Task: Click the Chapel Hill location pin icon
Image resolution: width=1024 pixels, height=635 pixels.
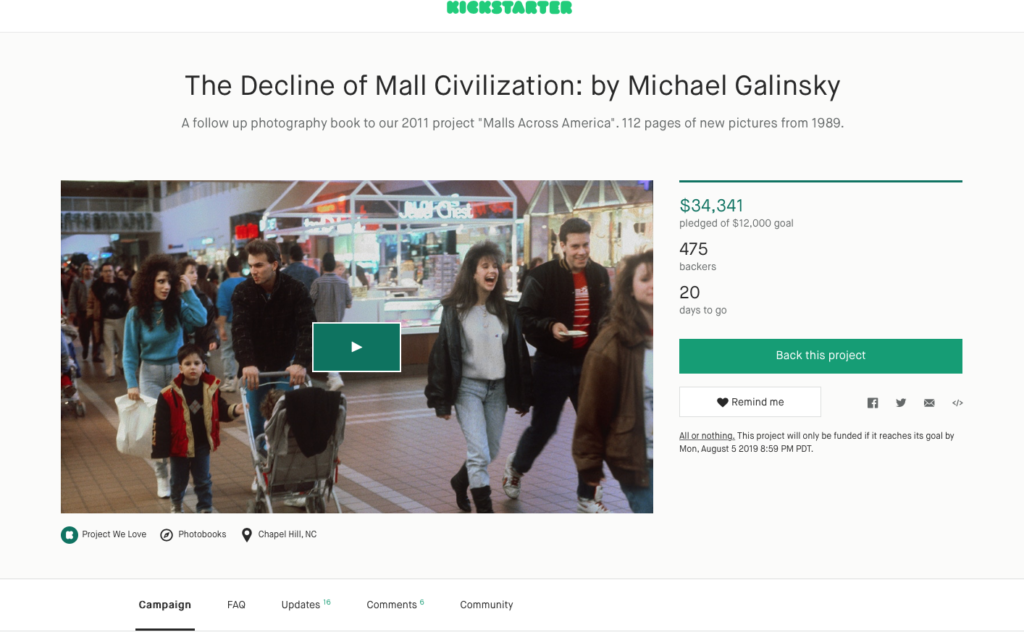Action: (x=247, y=535)
